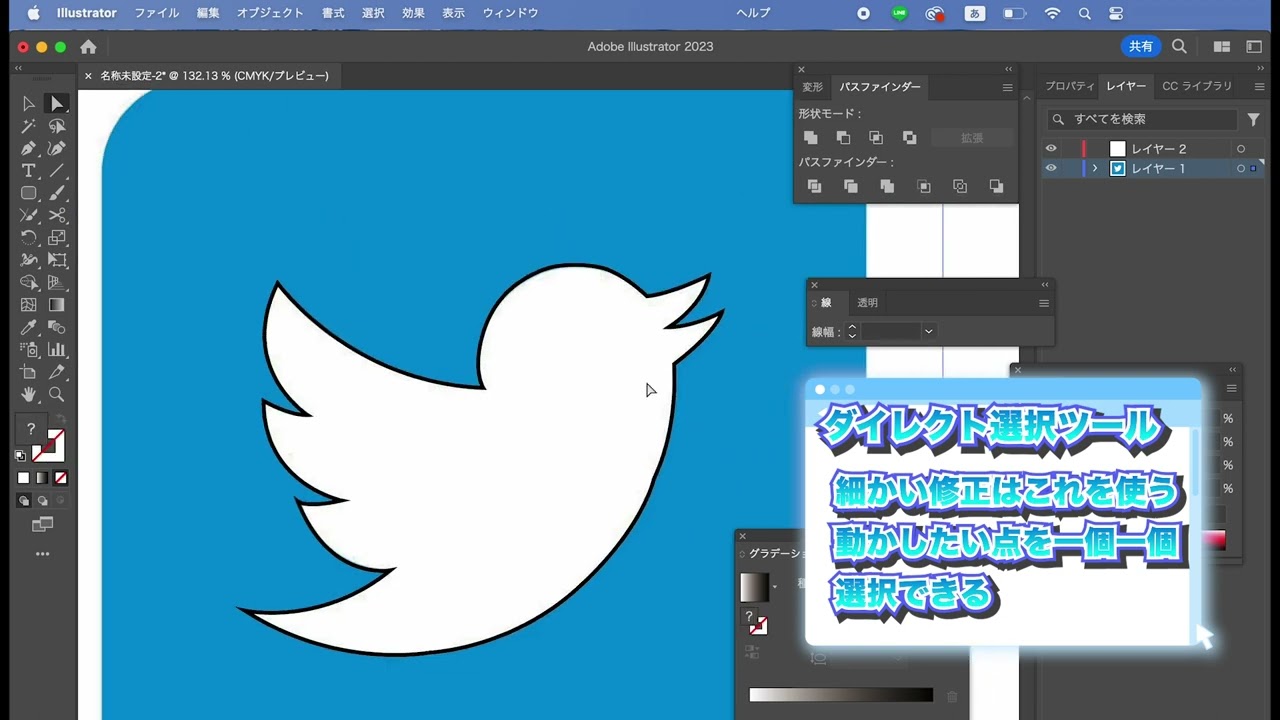
Task: Click Pathfinder Minus Front icon
Action: coord(843,138)
